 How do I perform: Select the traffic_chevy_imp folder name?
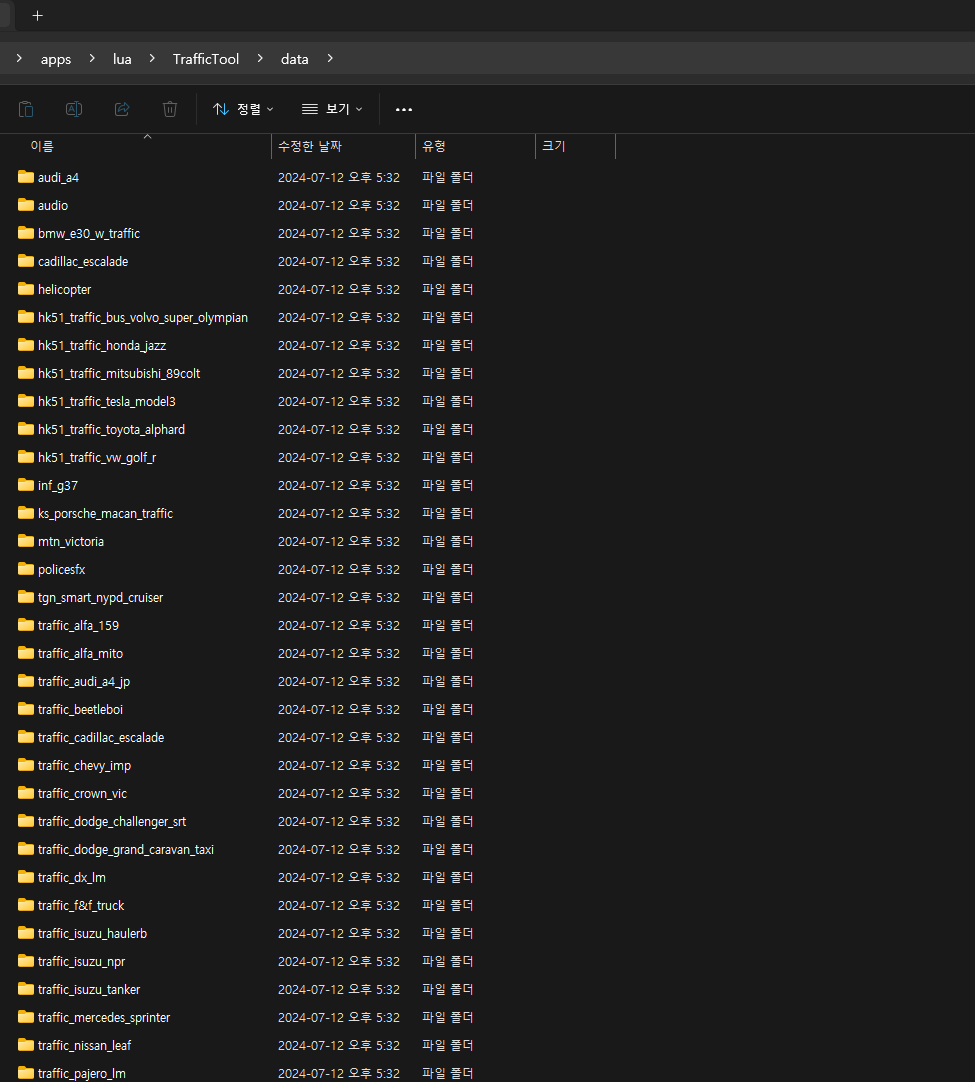[84, 766]
